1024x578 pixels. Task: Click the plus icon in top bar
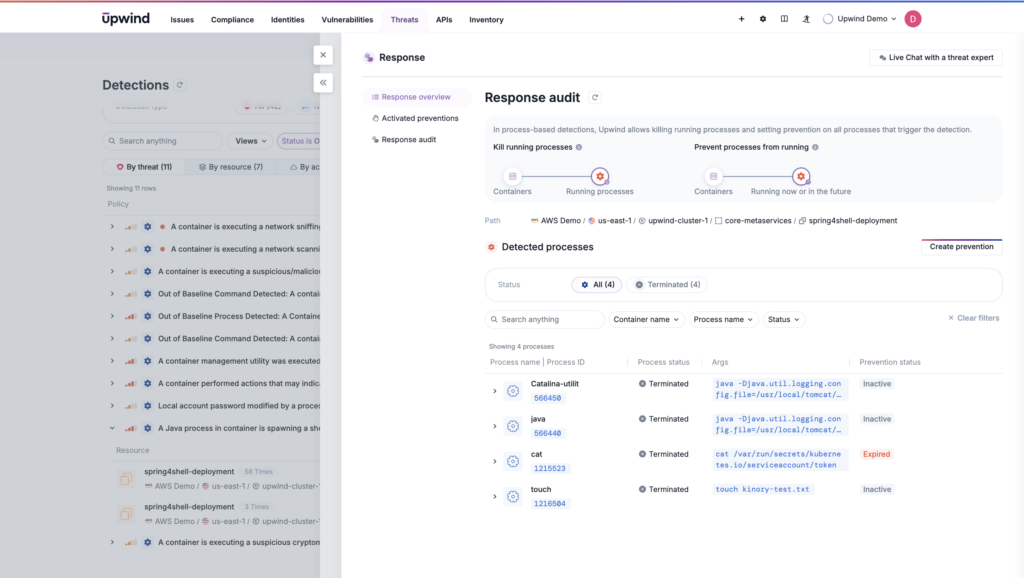coord(741,19)
